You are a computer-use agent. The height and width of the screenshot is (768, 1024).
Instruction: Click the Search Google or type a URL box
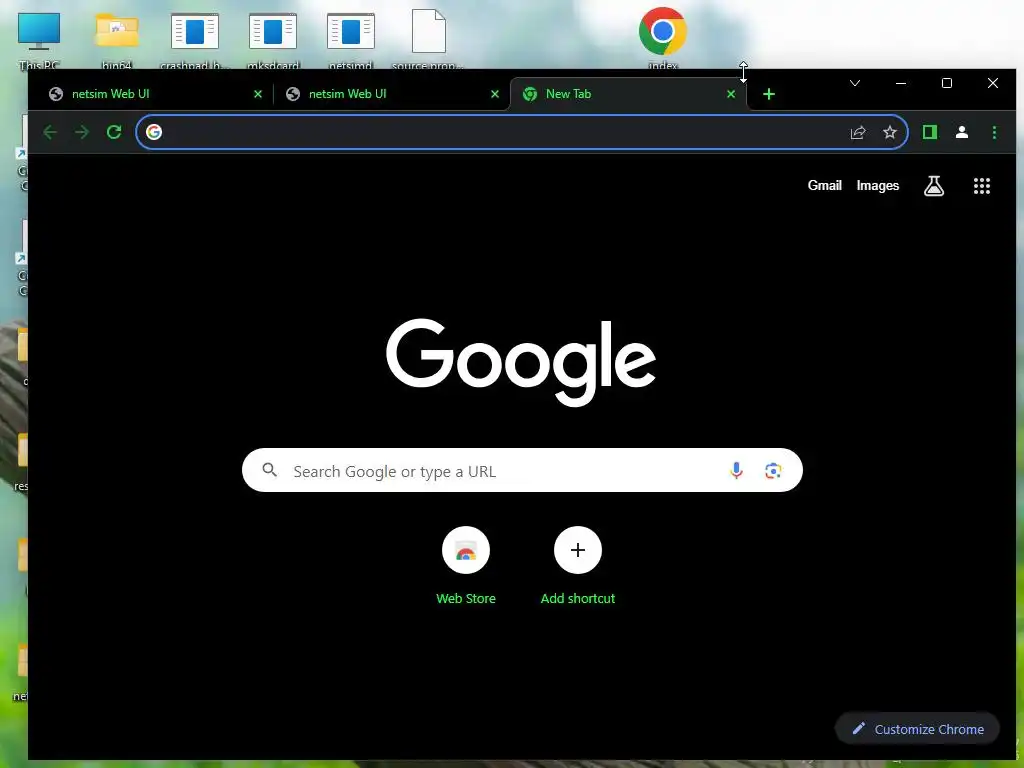coord(522,470)
